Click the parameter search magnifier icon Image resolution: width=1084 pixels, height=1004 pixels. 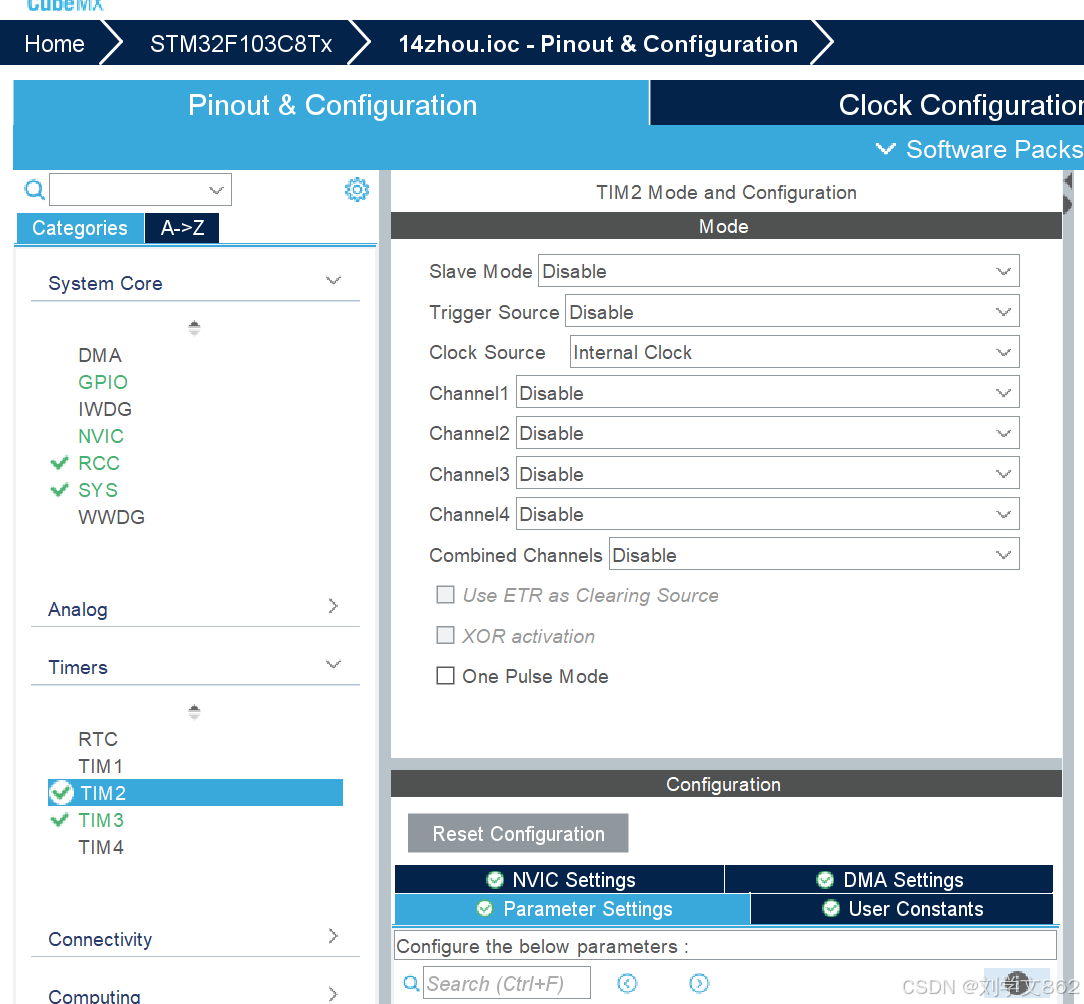[x=411, y=983]
